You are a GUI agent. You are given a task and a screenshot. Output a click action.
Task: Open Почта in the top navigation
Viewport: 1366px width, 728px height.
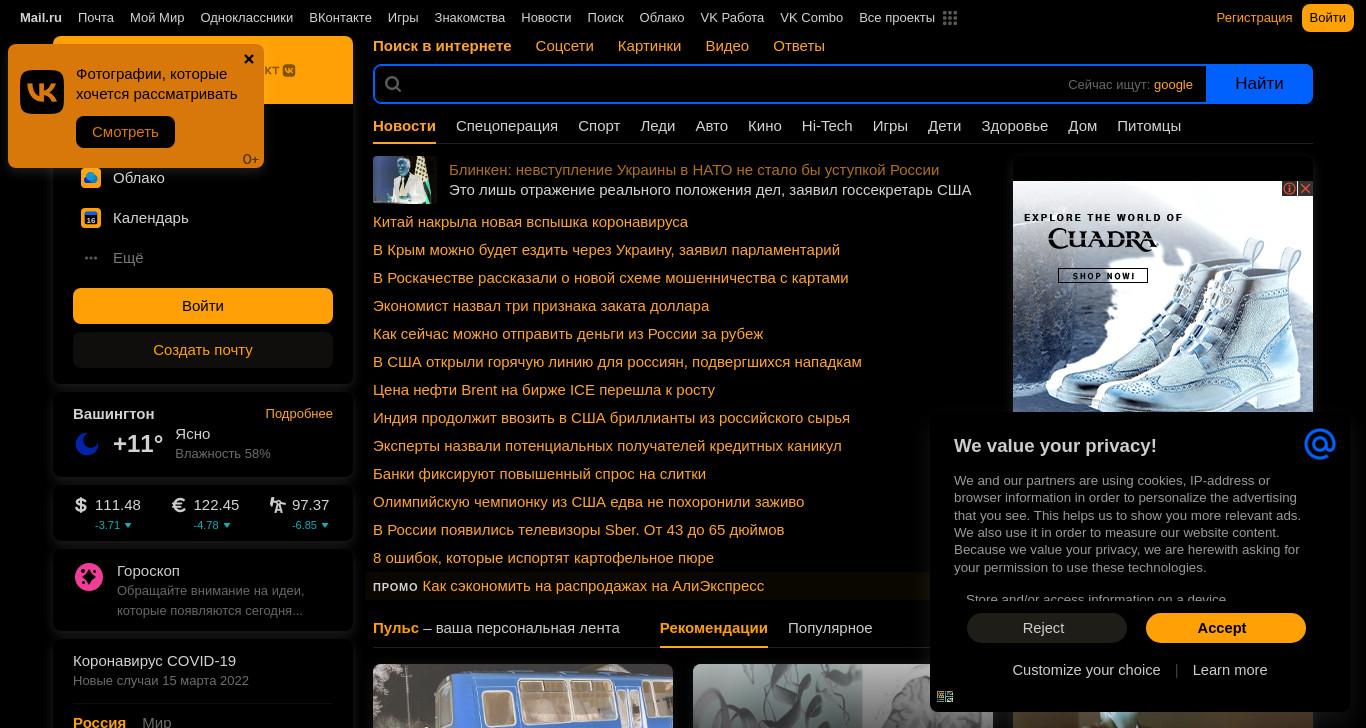[96, 18]
